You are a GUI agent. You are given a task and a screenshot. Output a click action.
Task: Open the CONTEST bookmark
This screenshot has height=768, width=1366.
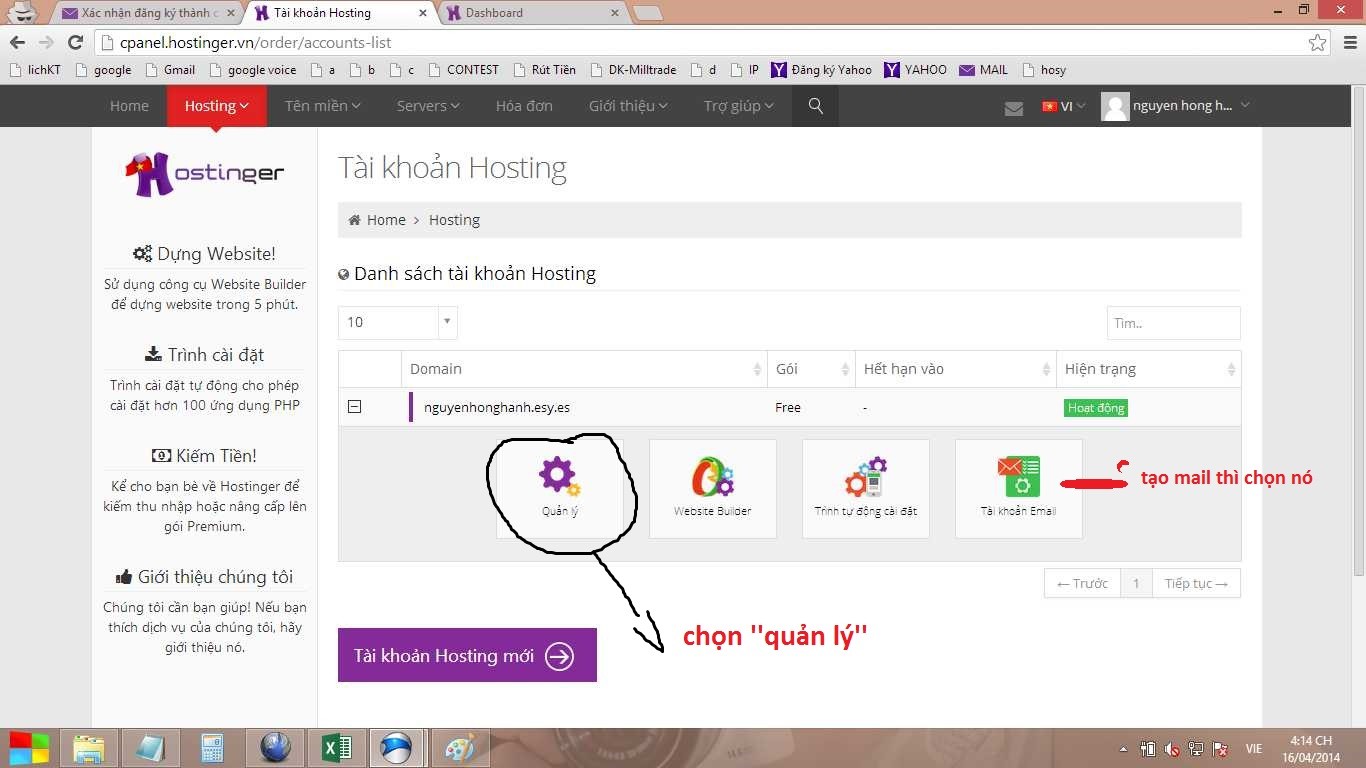point(463,70)
